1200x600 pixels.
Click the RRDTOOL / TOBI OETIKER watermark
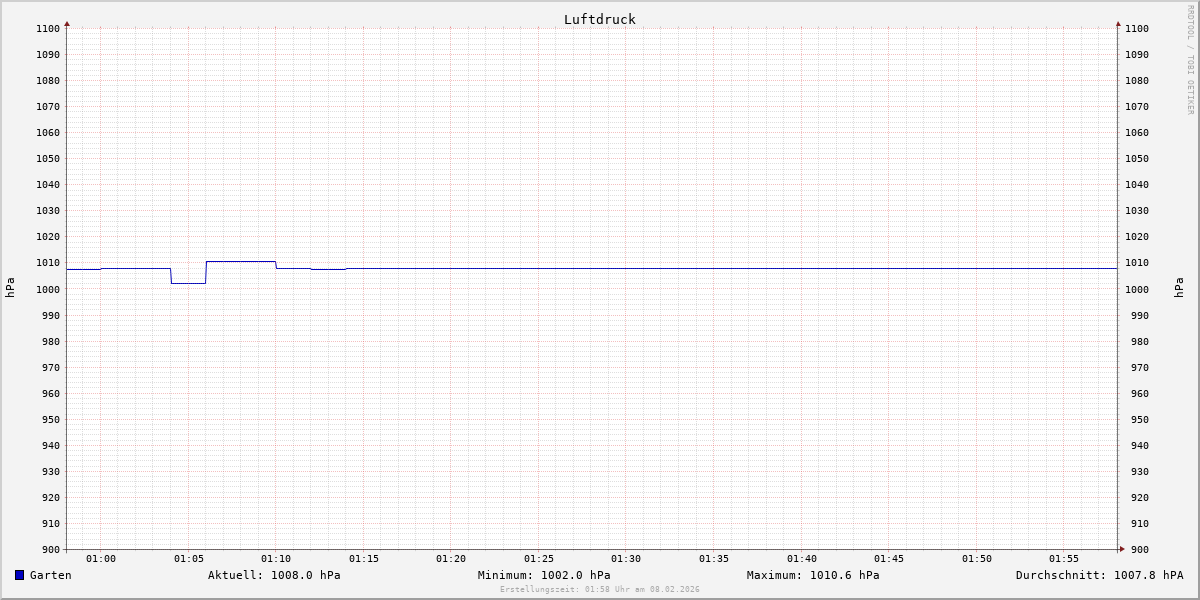click(1190, 60)
